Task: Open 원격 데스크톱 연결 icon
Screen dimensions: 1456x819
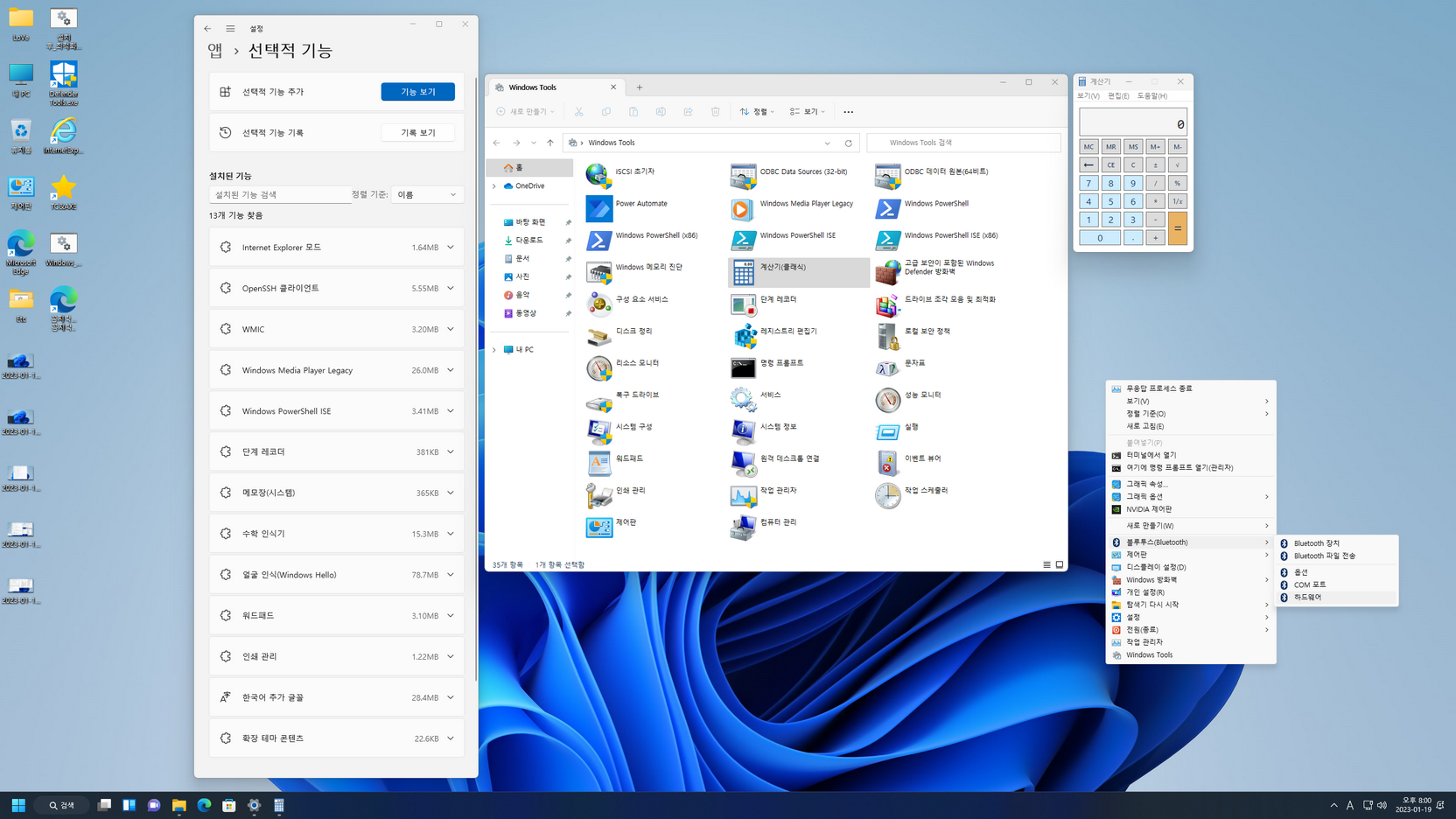Action: (743, 463)
